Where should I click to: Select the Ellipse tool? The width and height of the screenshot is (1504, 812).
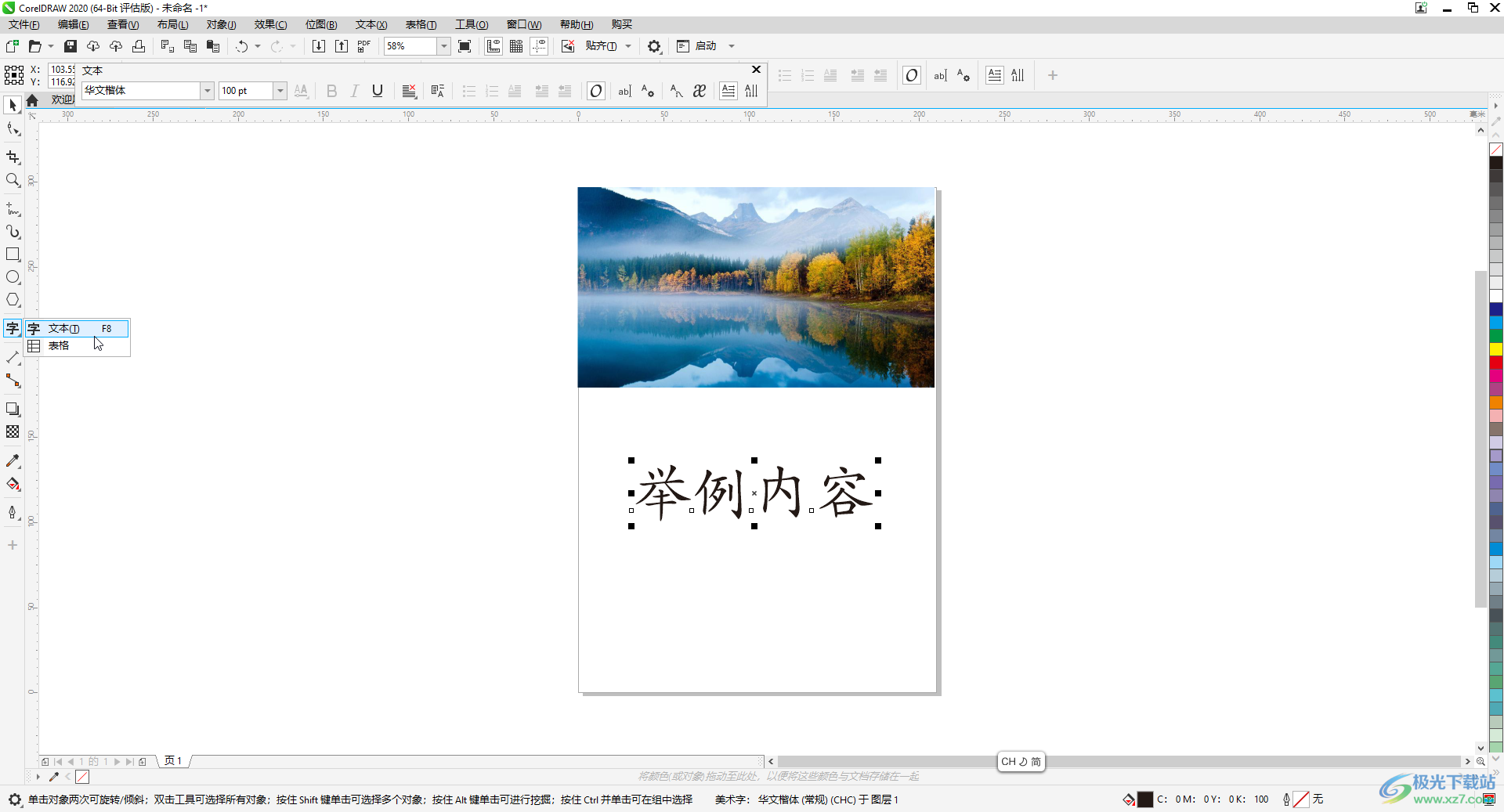click(x=13, y=277)
